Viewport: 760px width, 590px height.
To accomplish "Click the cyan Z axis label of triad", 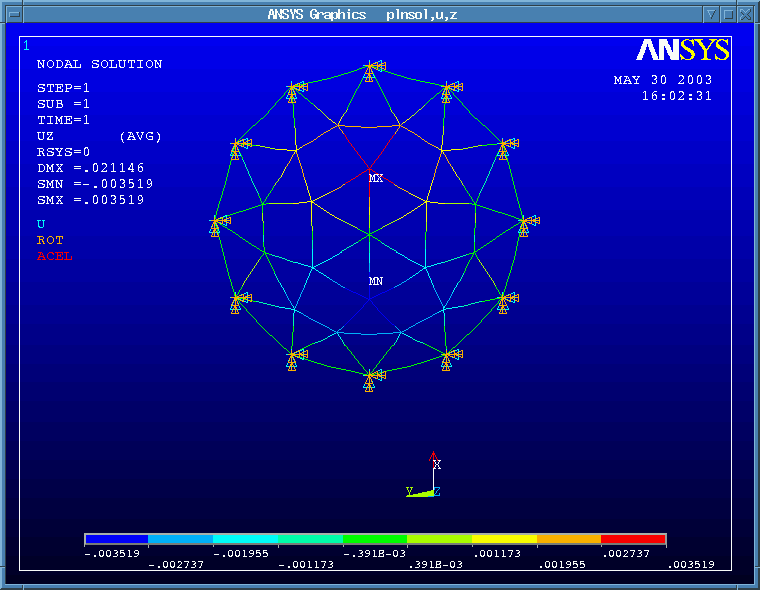I will tap(437, 492).
